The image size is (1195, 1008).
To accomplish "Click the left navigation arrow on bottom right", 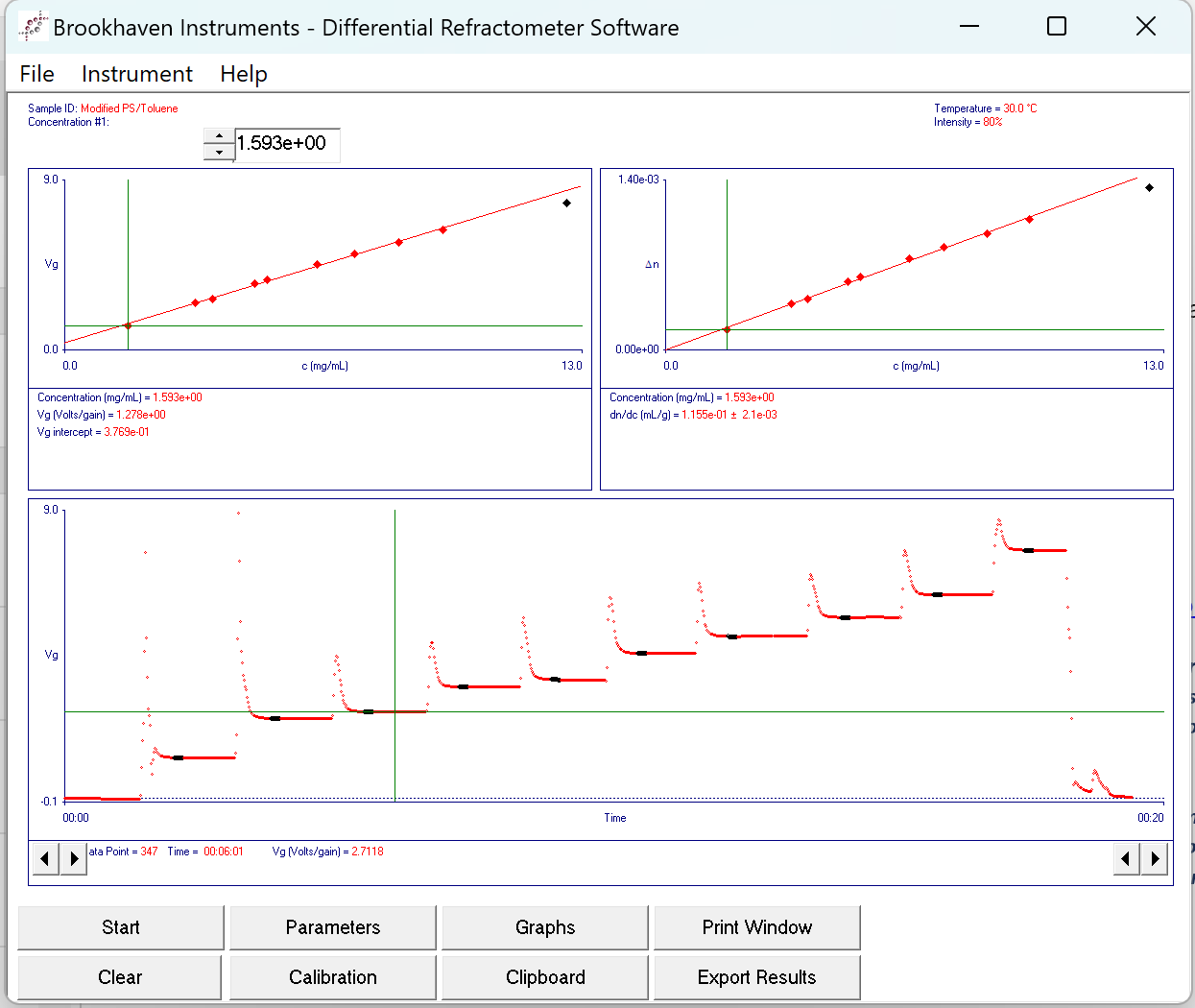I will [x=1125, y=858].
